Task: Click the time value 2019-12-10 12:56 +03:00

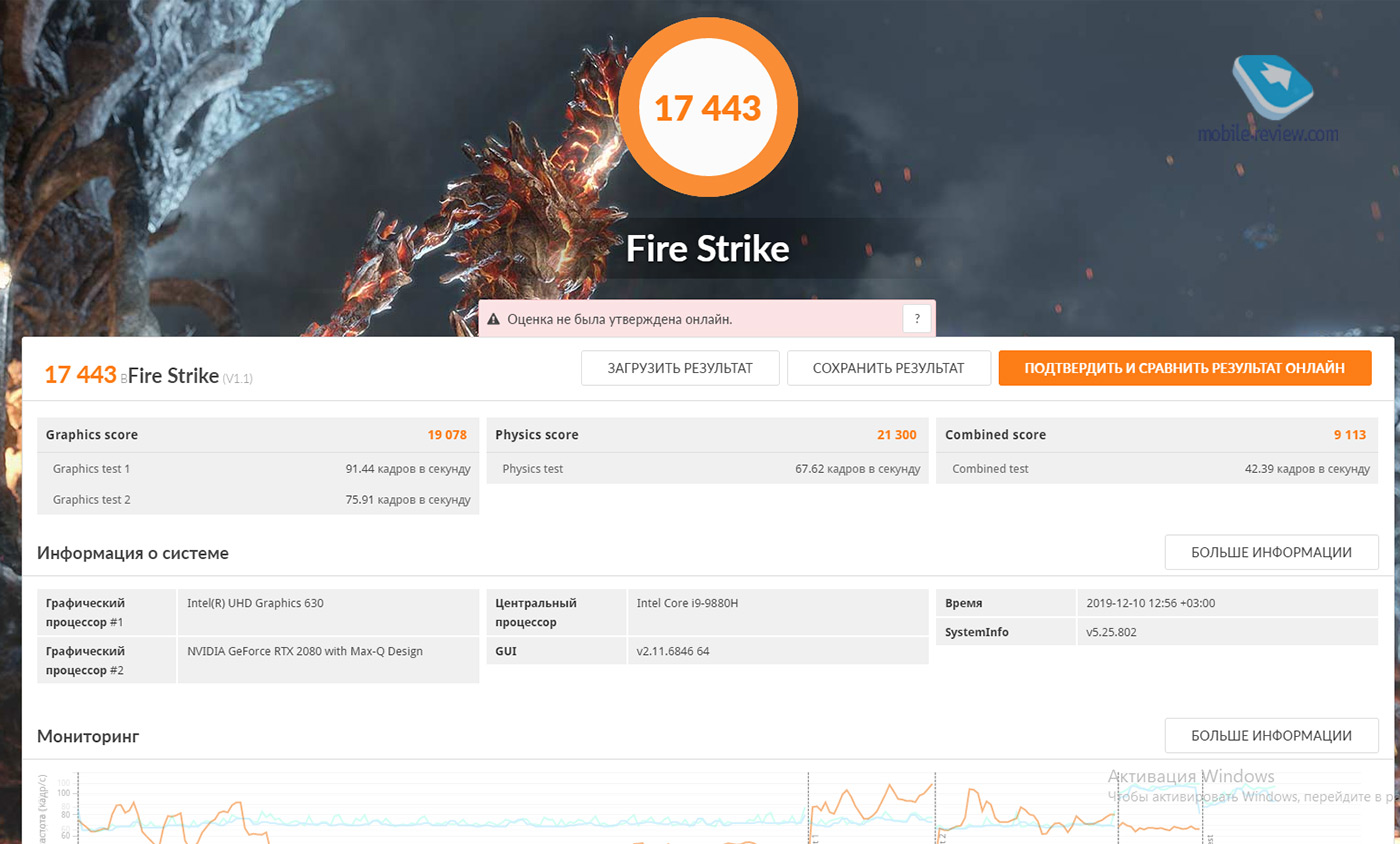Action: (1151, 603)
